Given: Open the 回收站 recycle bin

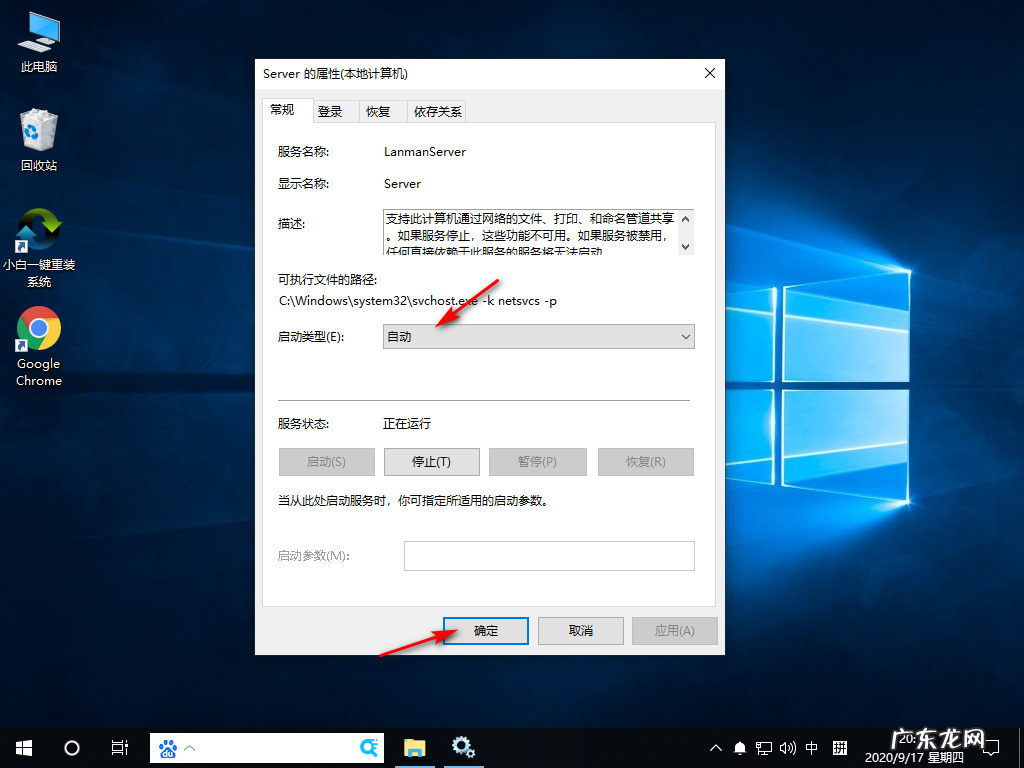Looking at the screenshot, I should (38, 130).
